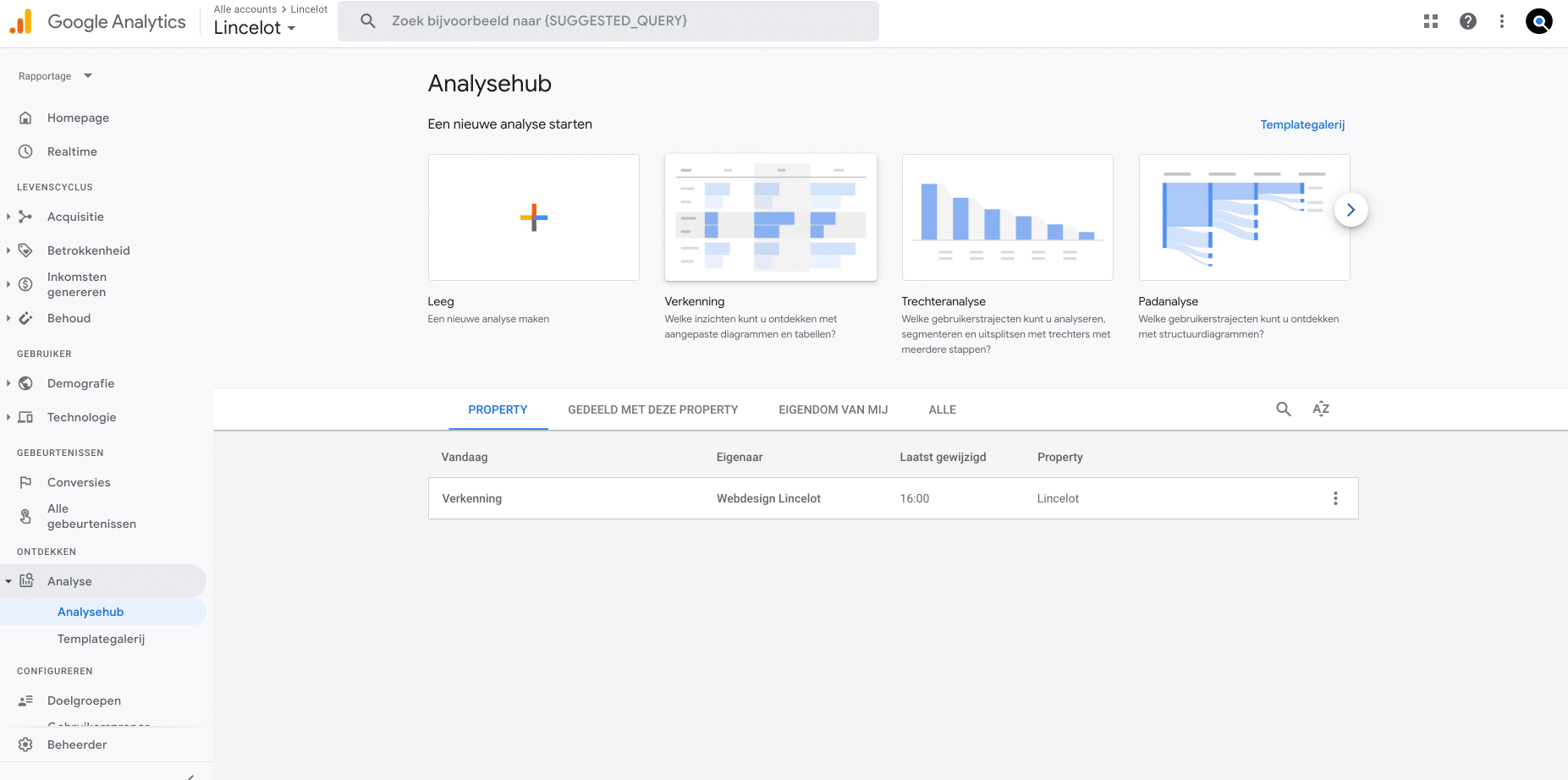
Task: Open row menu for Verkenning analysis
Action: (x=1335, y=498)
